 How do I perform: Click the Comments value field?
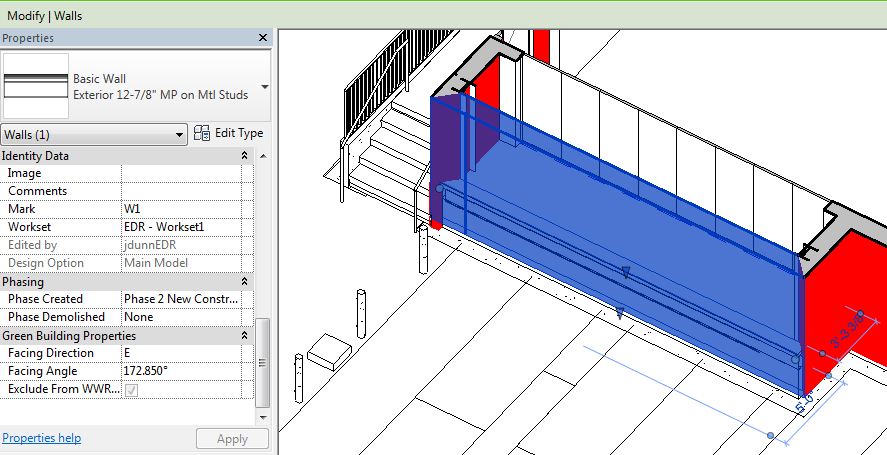(x=181, y=191)
